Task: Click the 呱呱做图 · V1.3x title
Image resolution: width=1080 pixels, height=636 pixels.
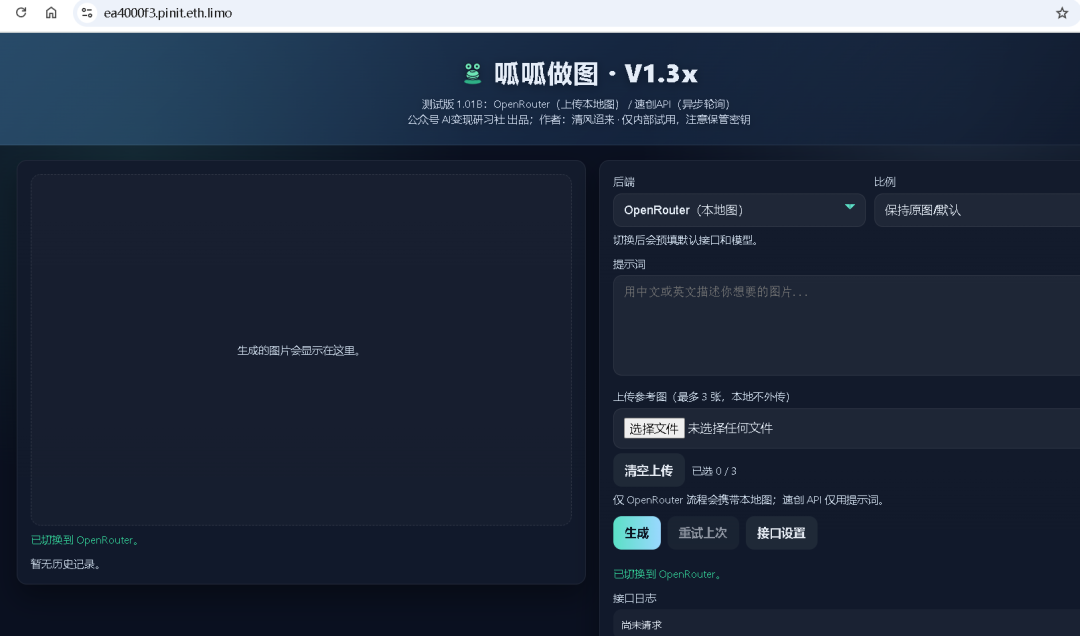Action: click(595, 74)
